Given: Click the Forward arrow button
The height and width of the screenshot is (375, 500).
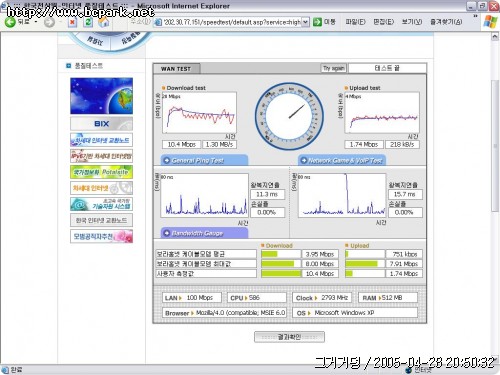Looking at the screenshot, I should click(x=49, y=22).
